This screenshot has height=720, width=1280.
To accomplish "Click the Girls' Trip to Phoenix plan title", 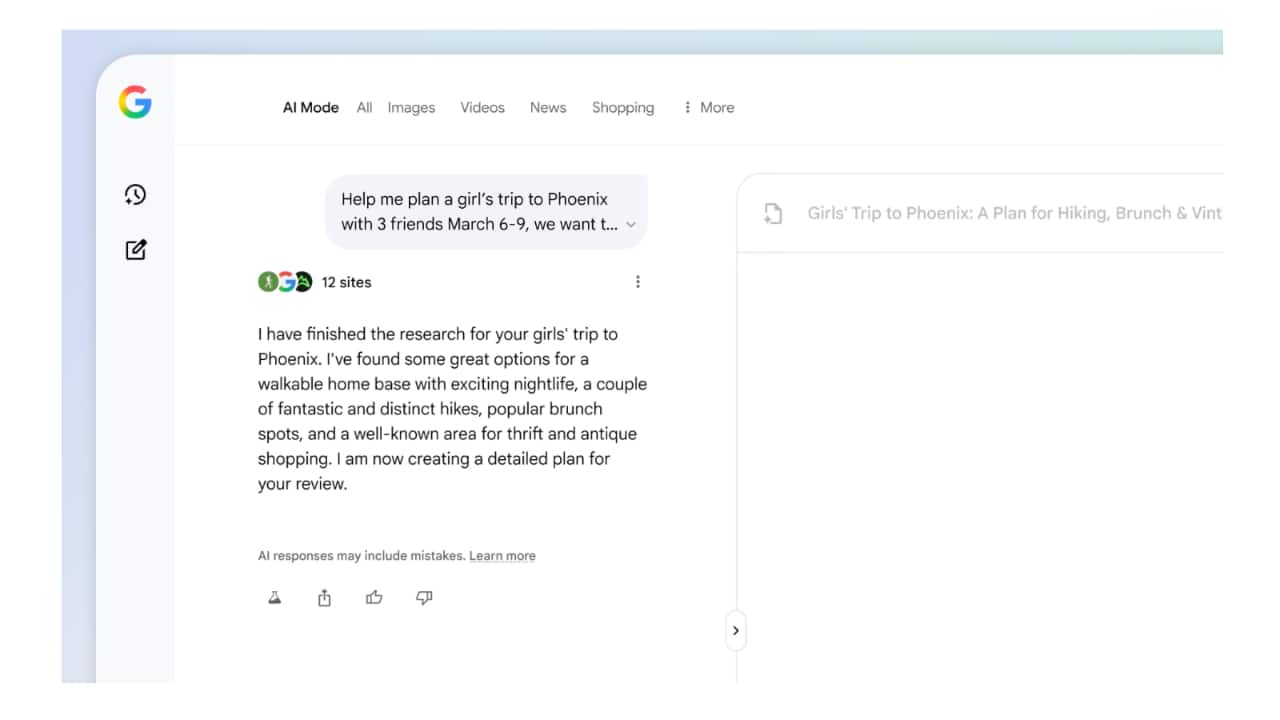I will 1015,213.
